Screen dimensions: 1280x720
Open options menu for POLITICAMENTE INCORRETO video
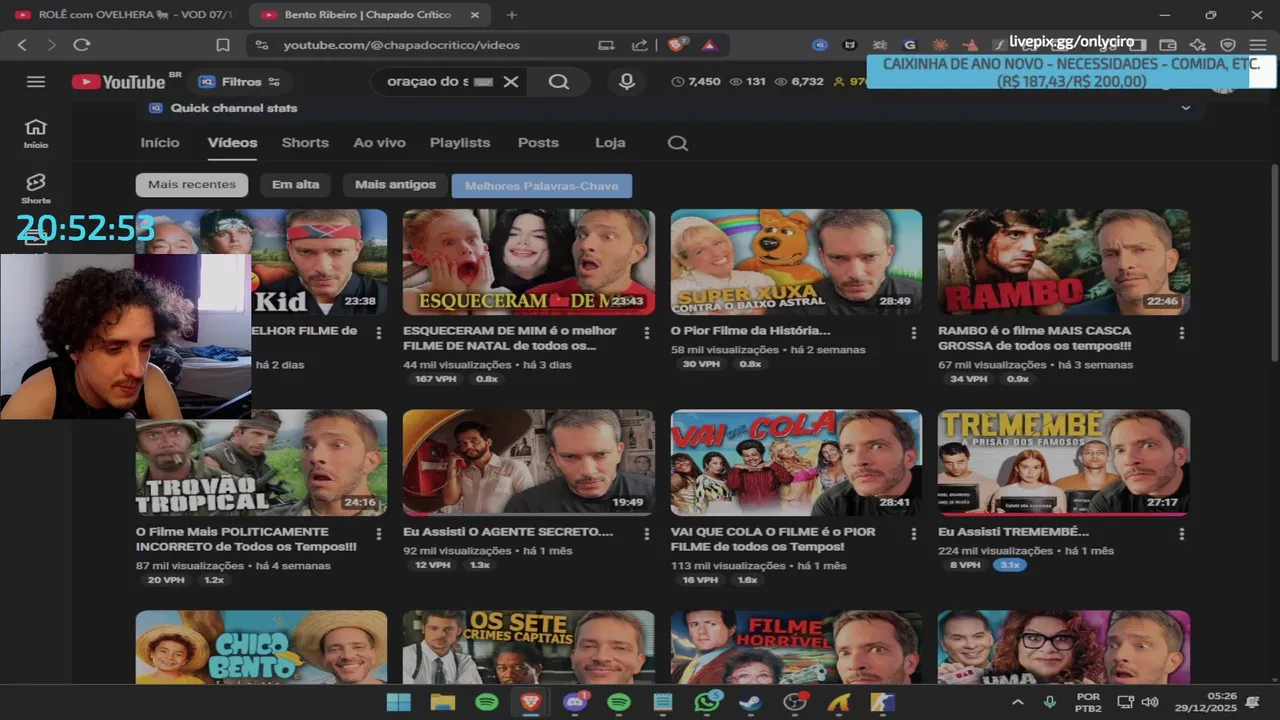tap(378, 534)
